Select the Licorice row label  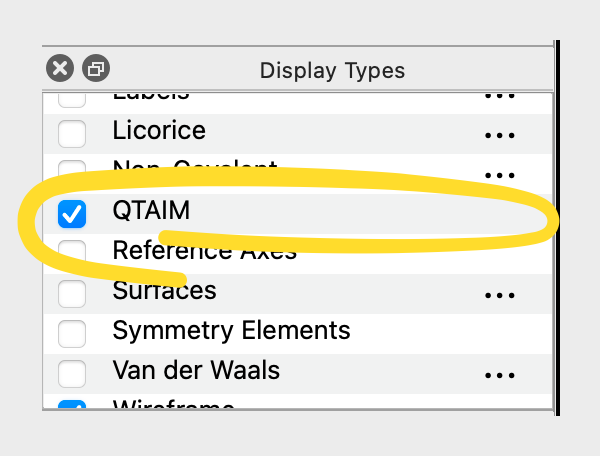click(159, 131)
